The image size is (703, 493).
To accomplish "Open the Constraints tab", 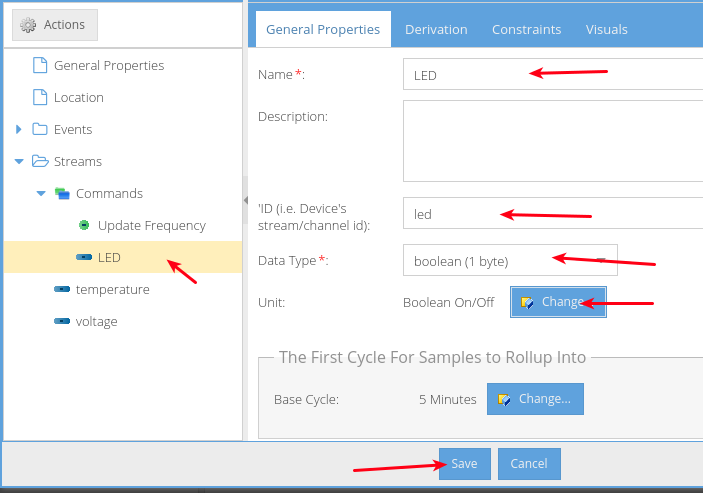I will [526, 30].
